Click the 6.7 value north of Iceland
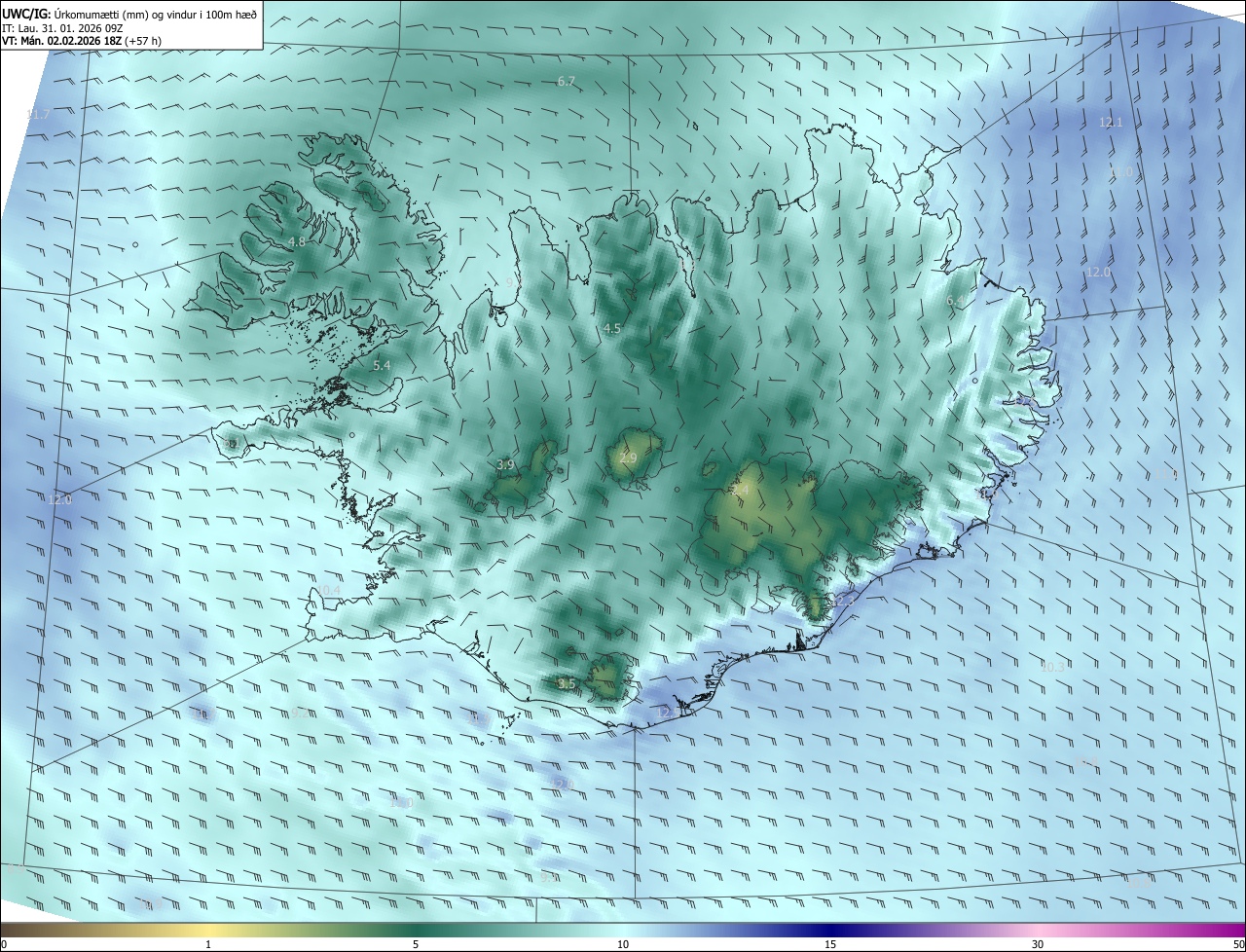This screenshot has width=1246, height=952. point(567,82)
